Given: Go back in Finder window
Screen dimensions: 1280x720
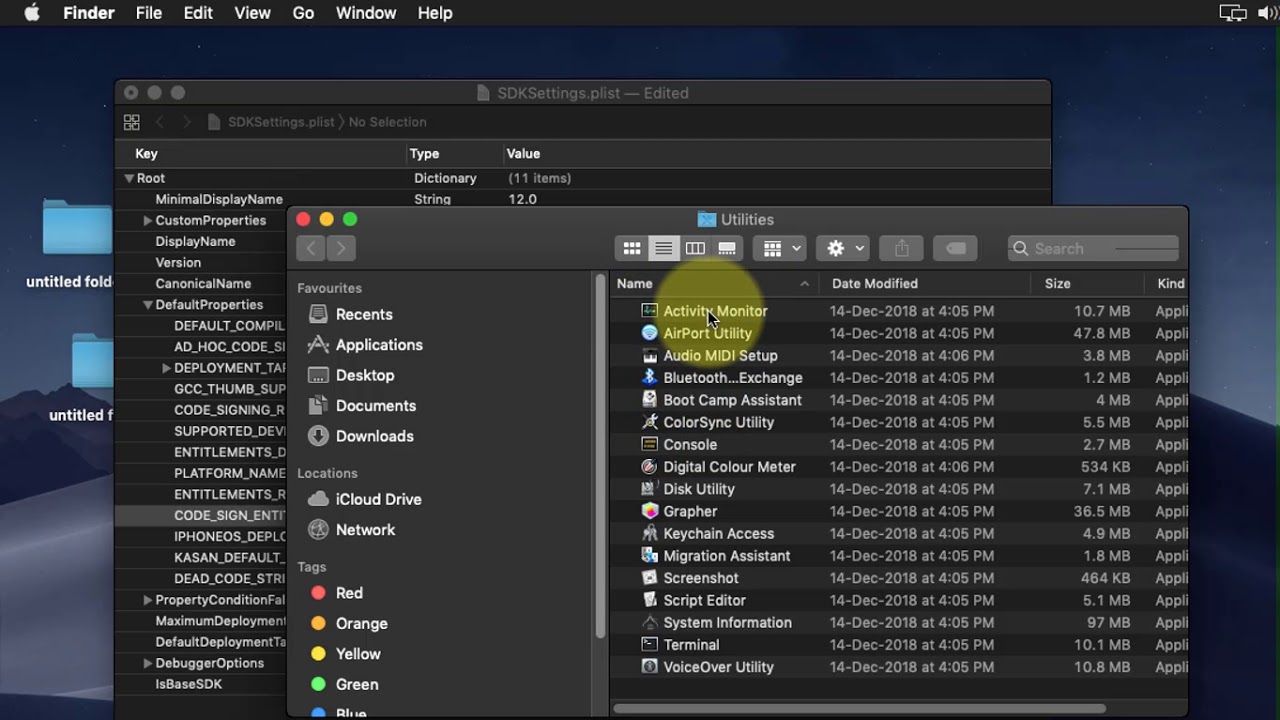Looking at the screenshot, I should 311,248.
